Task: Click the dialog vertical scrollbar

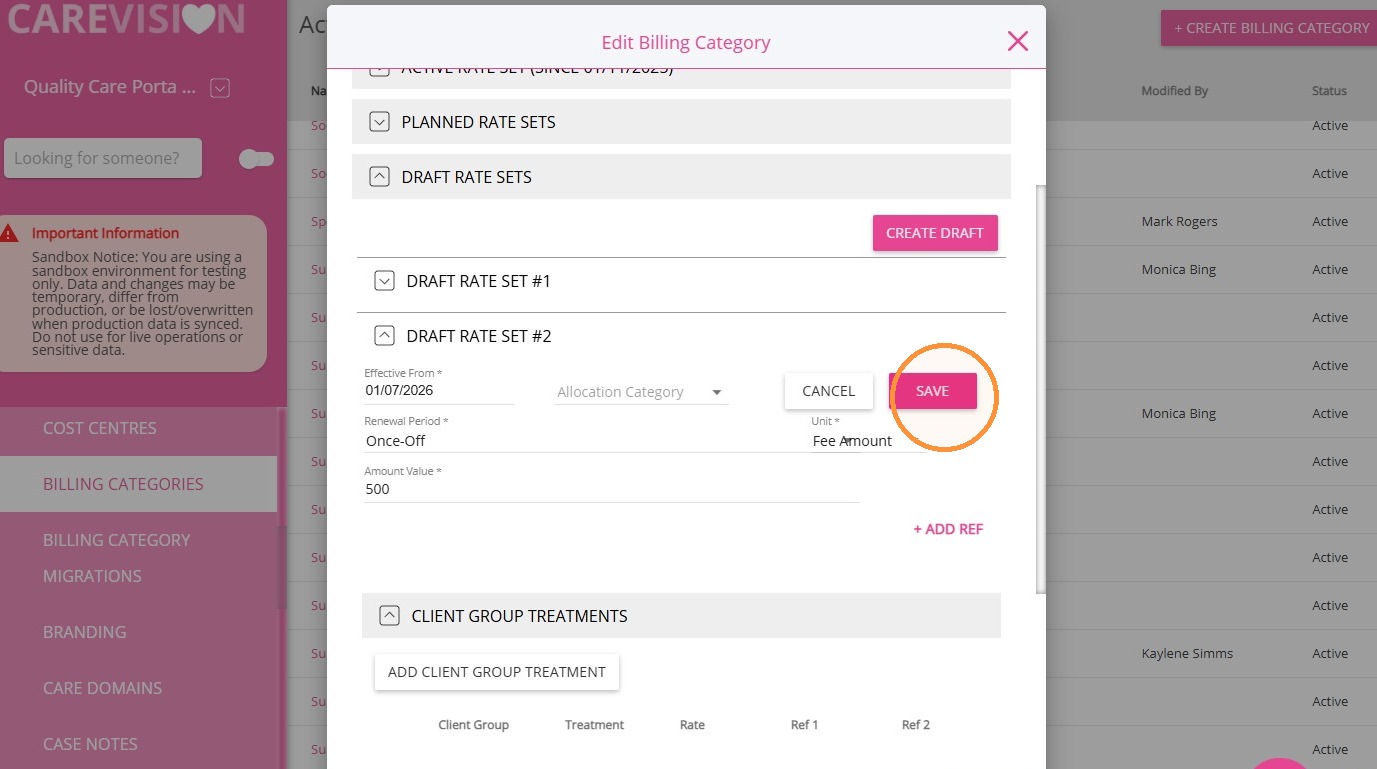Action: tap(1040, 389)
